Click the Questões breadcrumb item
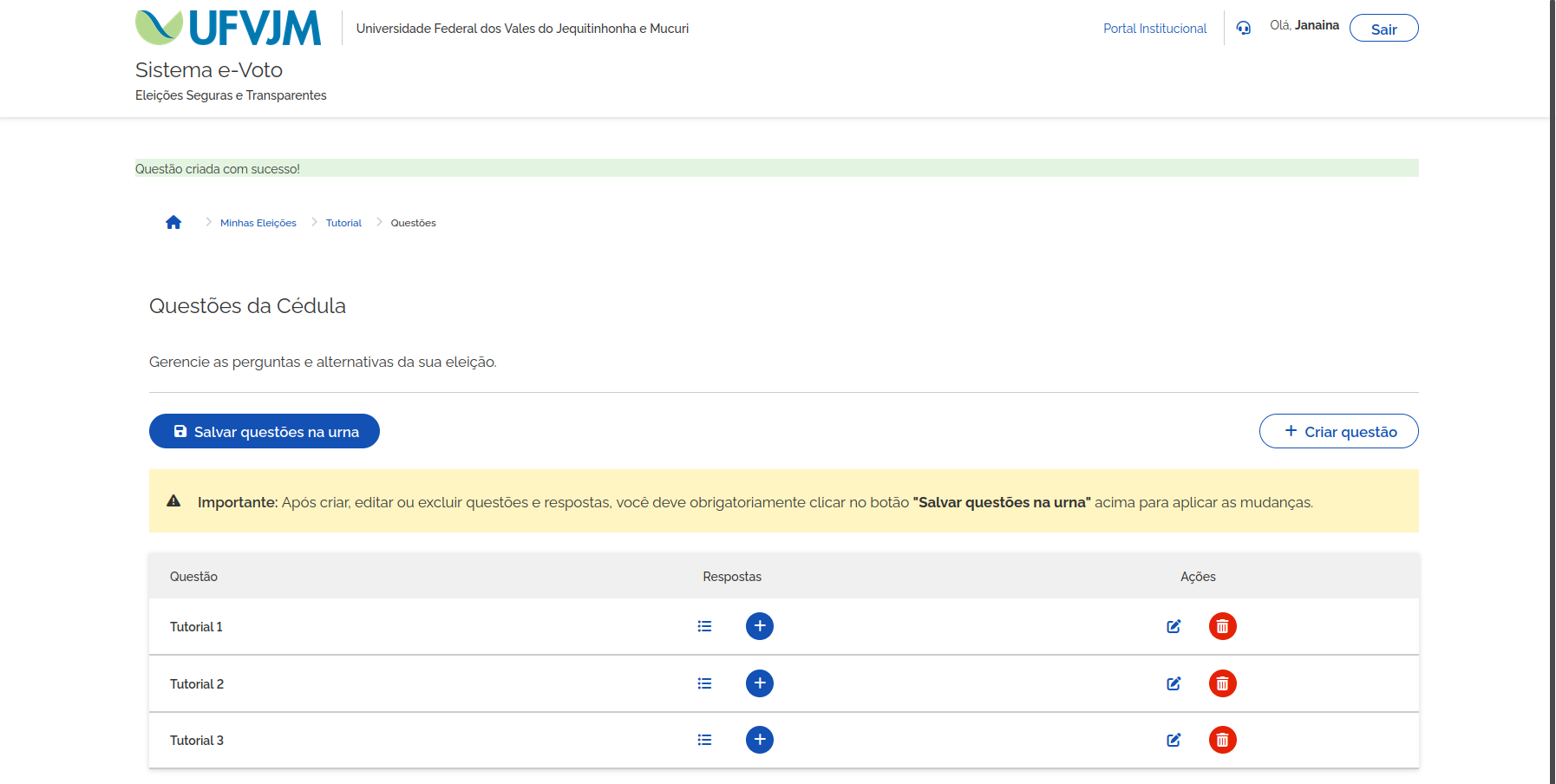 pyautogui.click(x=413, y=223)
